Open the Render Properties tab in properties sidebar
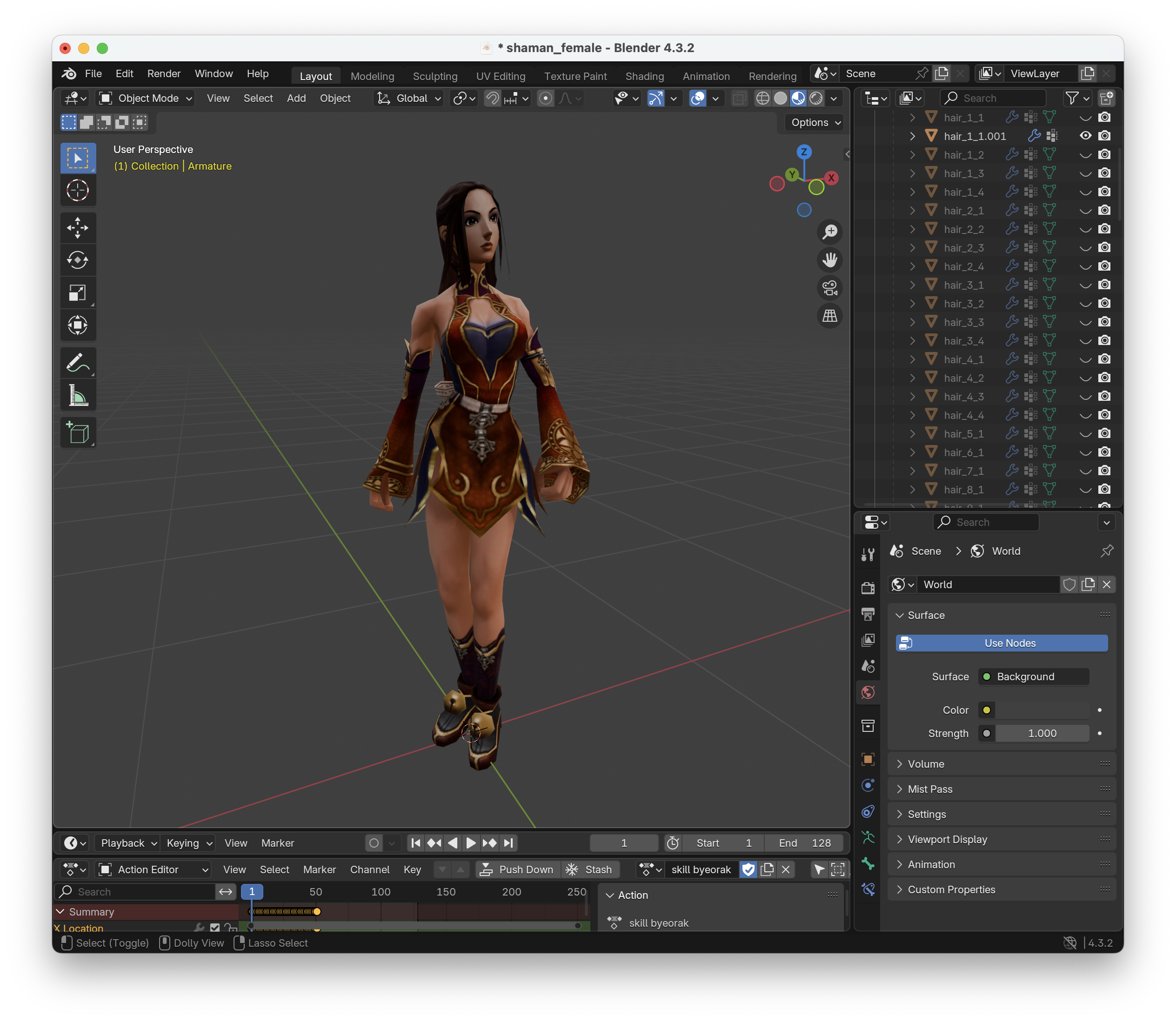This screenshot has width=1176, height=1022. [868, 587]
